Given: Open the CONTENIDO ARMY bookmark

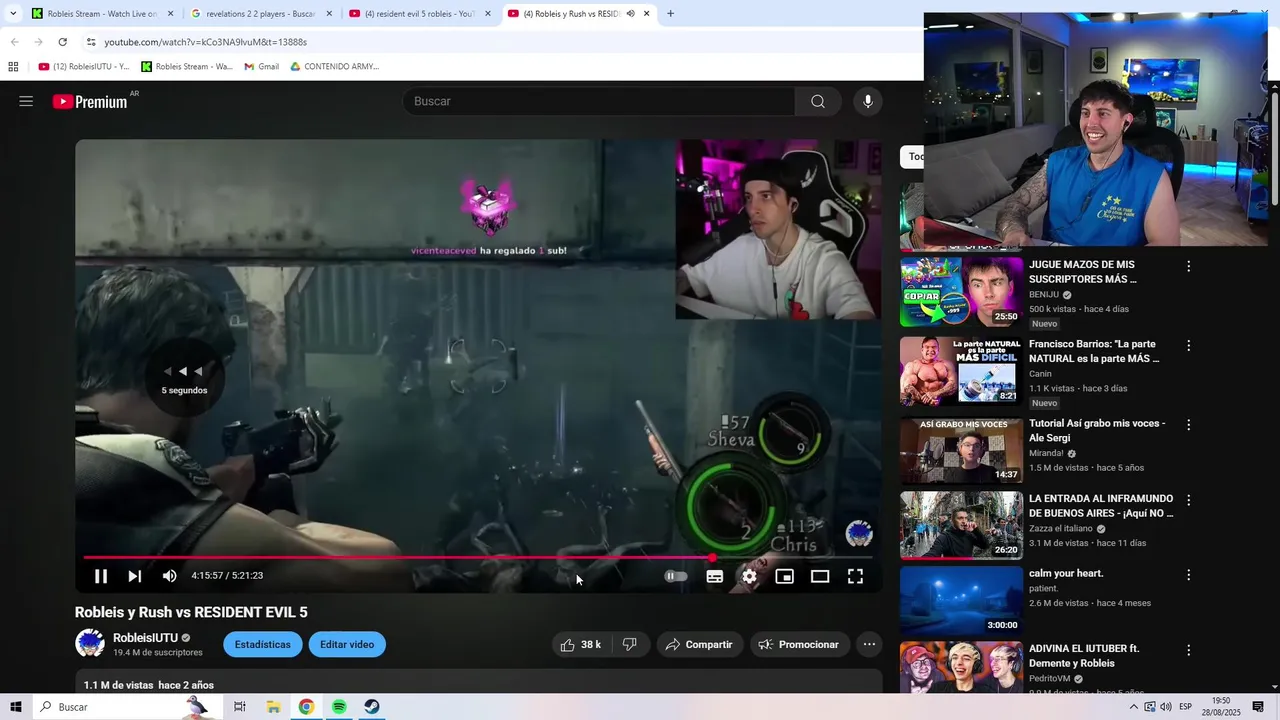Looking at the screenshot, I should pyautogui.click(x=335, y=67).
